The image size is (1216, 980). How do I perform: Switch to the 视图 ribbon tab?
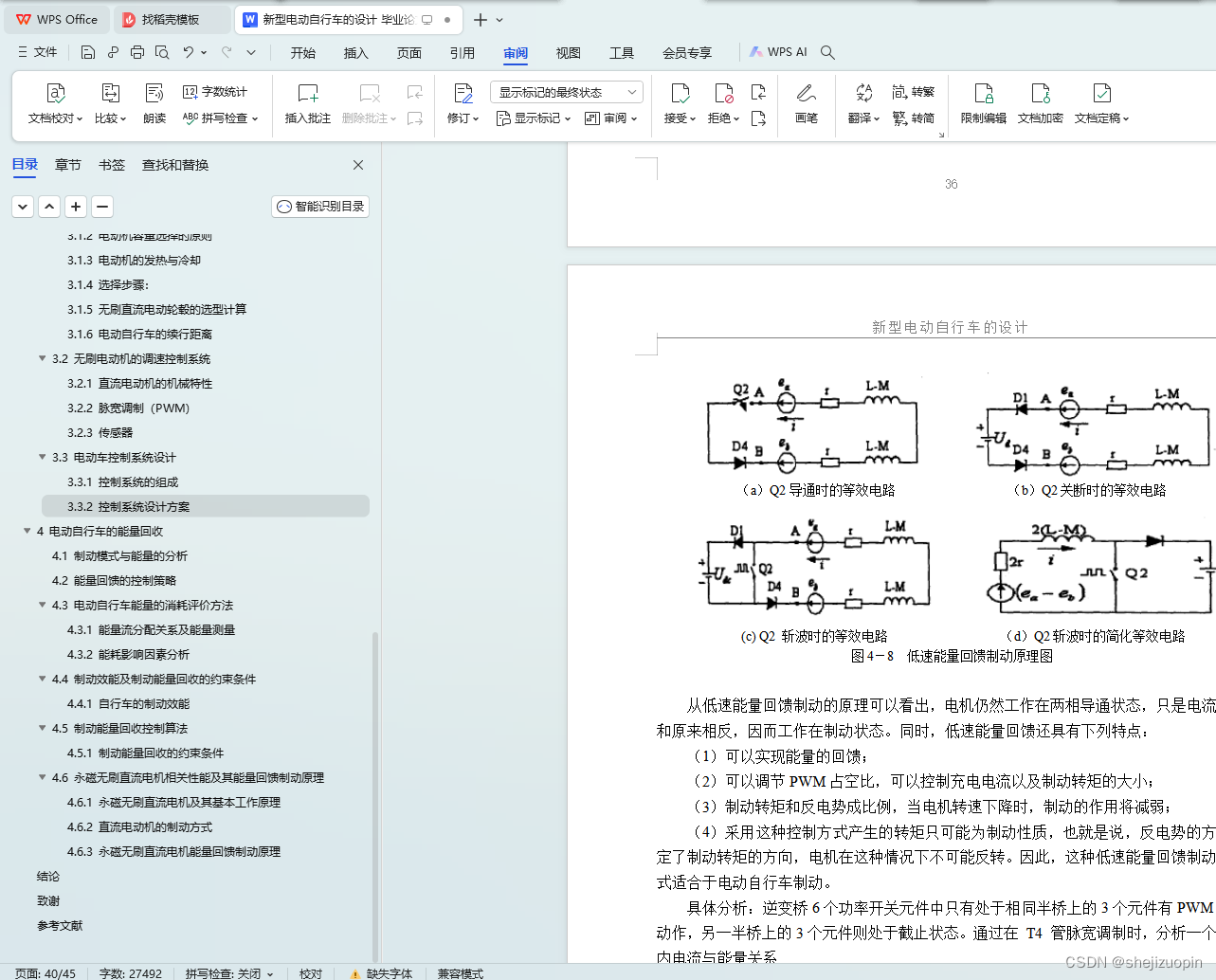pos(569,53)
